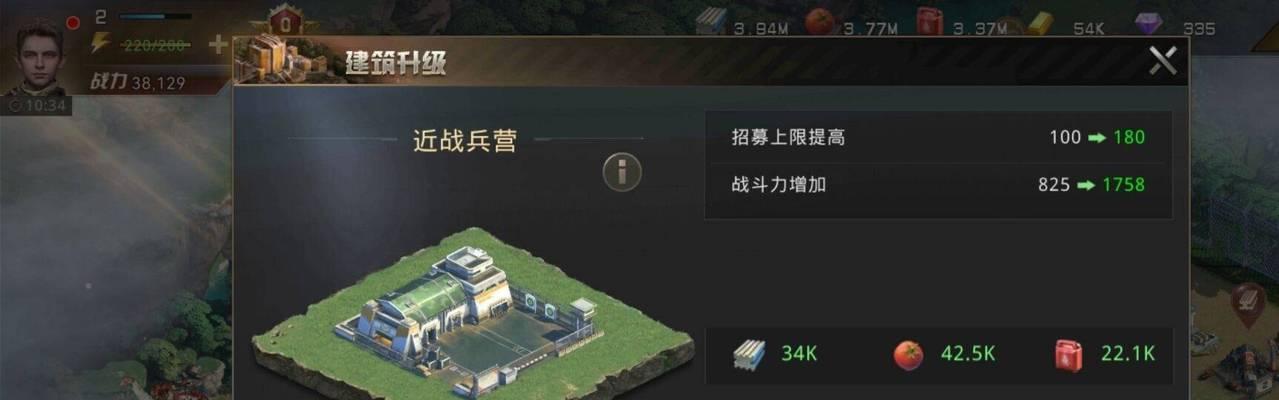The width and height of the screenshot is (1279, 400).
Task: Select the 战斗力增加 stat row
Action: [x=938, y=185]
